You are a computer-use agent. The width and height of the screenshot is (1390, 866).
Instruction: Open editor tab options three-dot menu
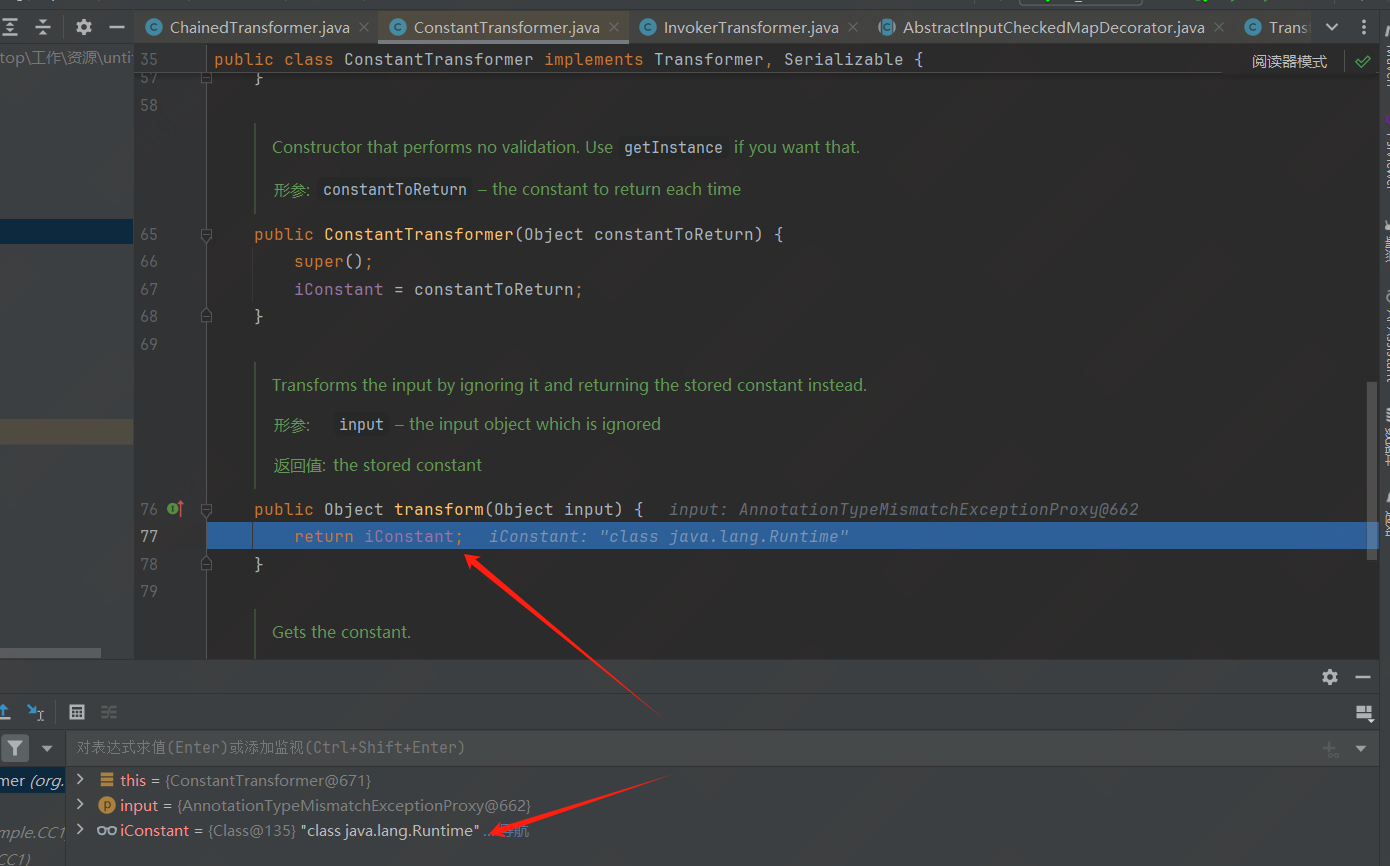pos(1366,27)
